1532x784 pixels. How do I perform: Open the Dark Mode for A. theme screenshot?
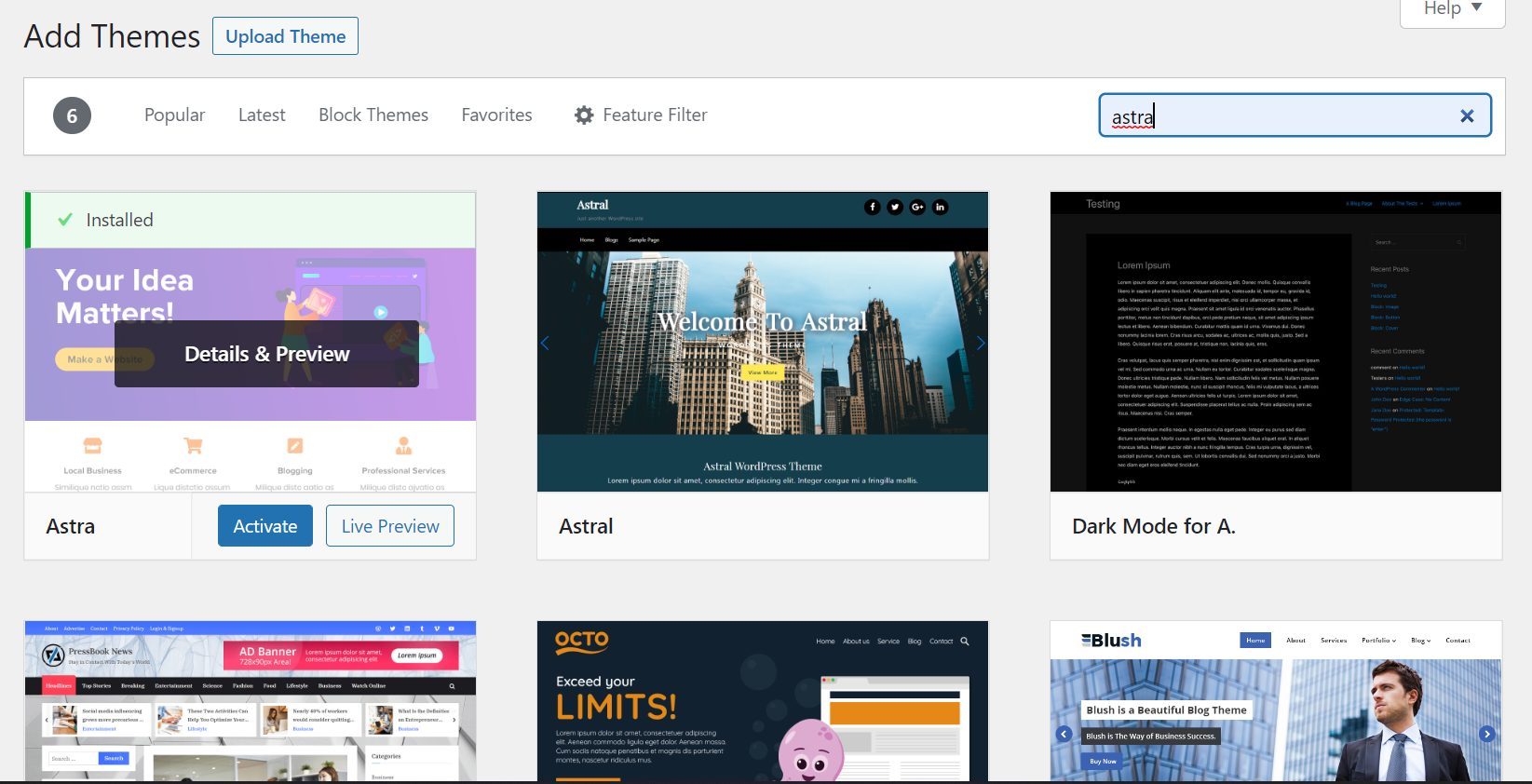(x=1276, y=342)
